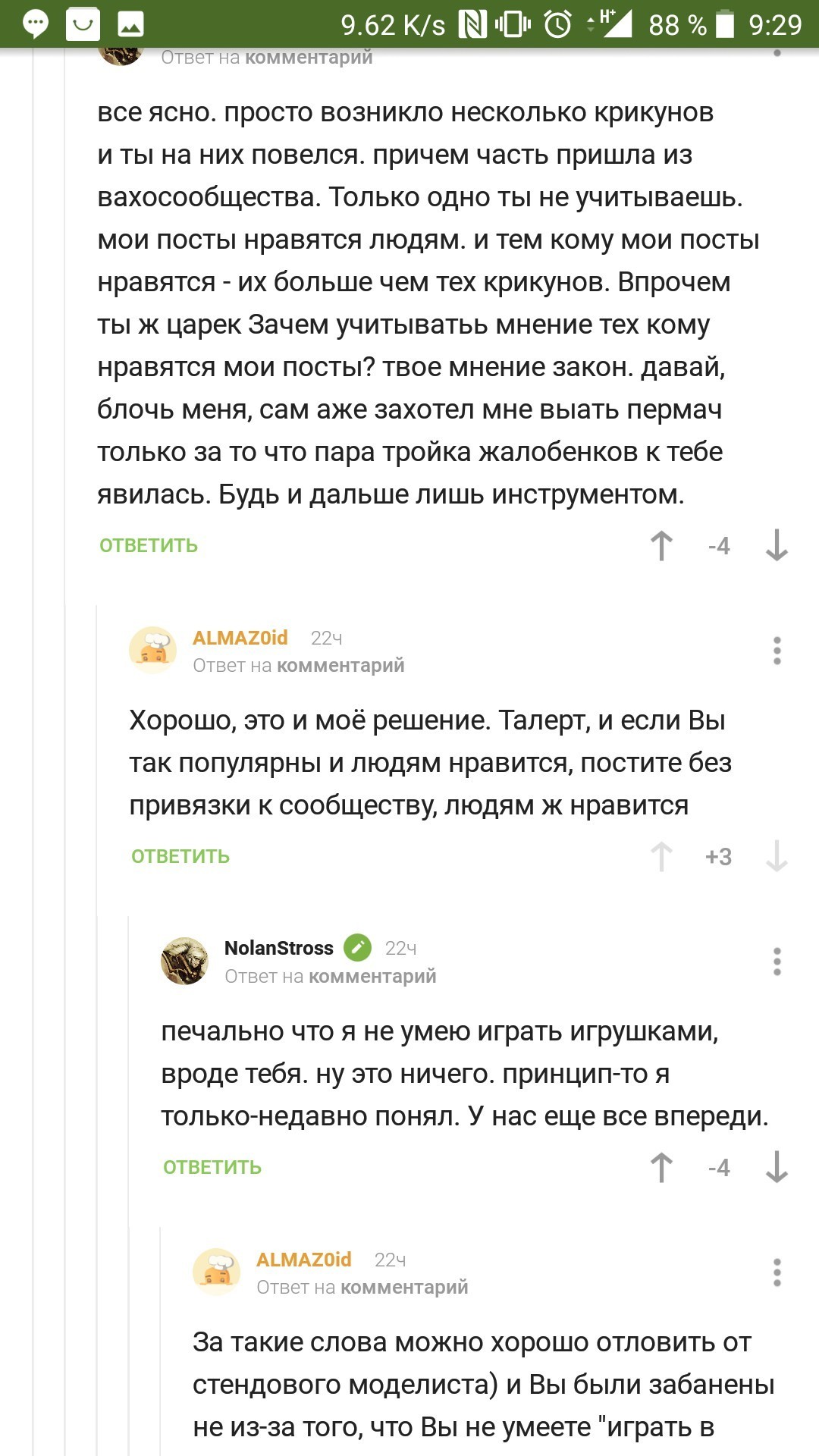Open the parent comment link under NolanStross
The width and height of the screenshot is (819, 1456).
click(x=372, y=977)
